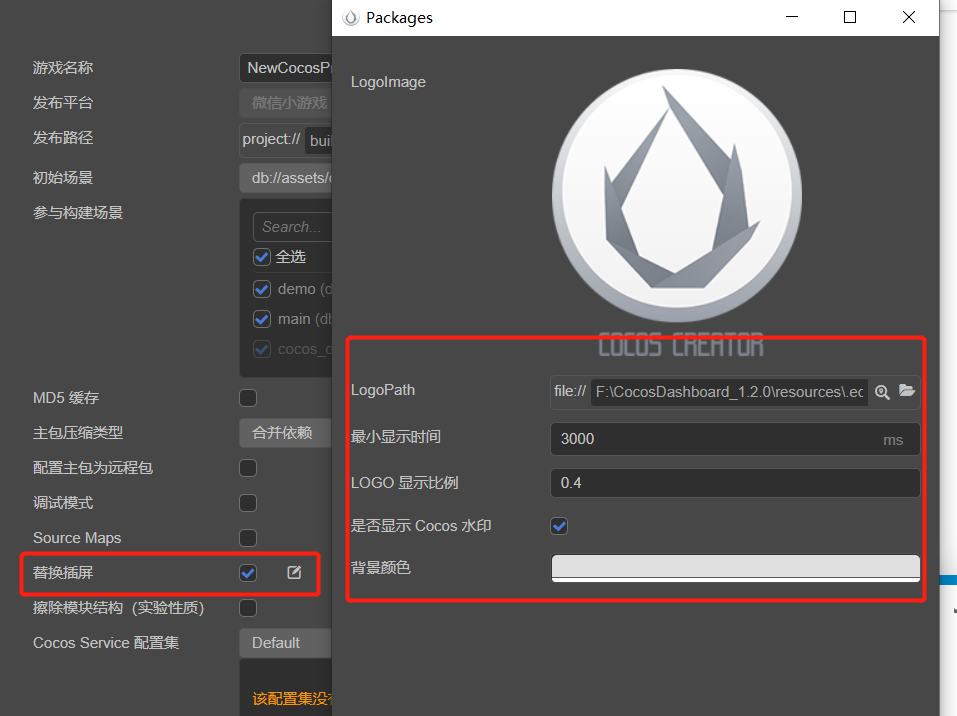Click the Packages window app icon
The height and width of the screenshot is (716, 957).
tap(350, 18)
